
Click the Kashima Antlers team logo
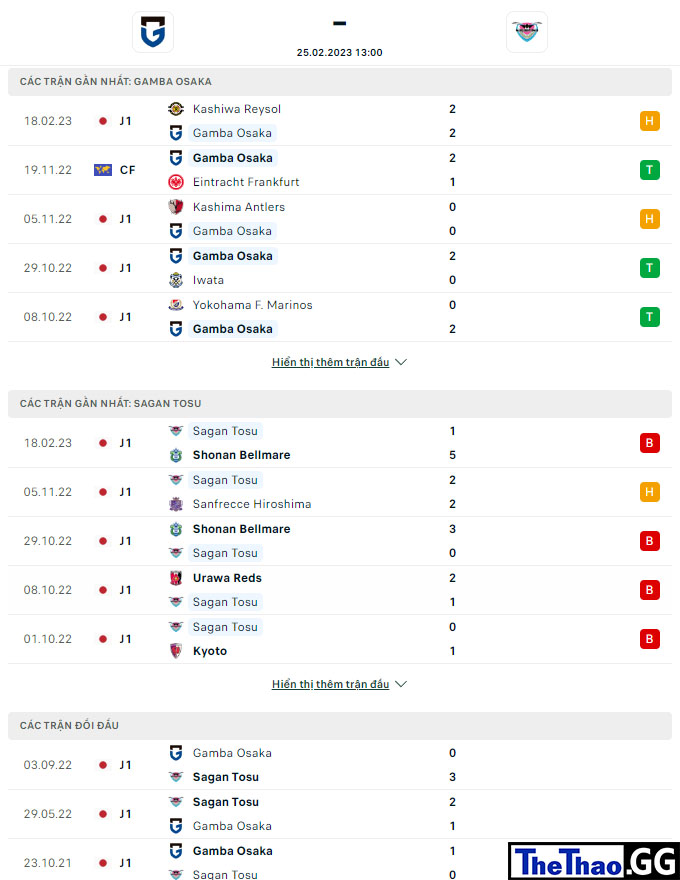pos(176,207)
